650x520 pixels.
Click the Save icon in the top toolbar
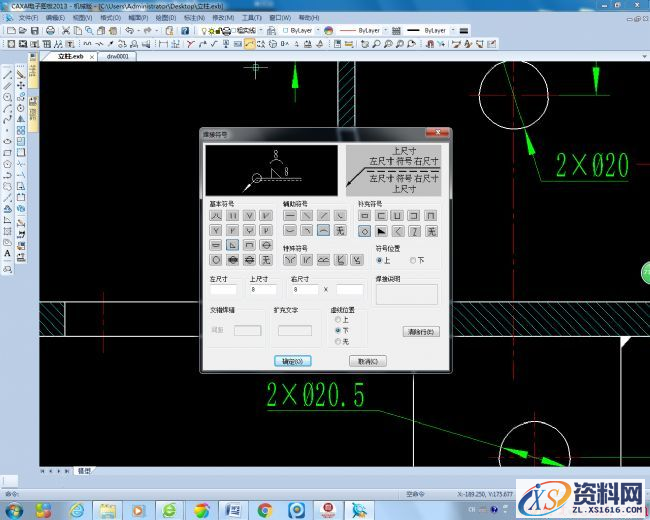tap(36, 31)
